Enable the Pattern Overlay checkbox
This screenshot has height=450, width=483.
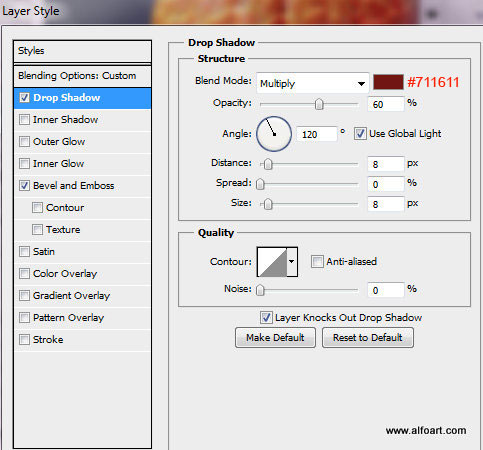coord(24,318)
